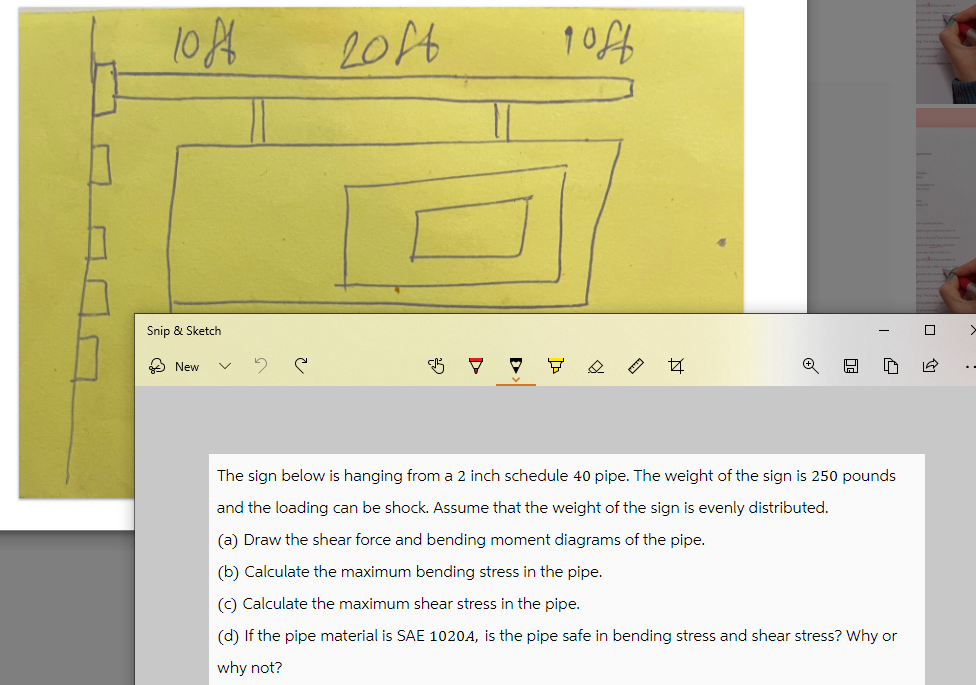This screenshot has height=685, width=976.
Task: Activate the eraser tool
Action: (596, 366)
